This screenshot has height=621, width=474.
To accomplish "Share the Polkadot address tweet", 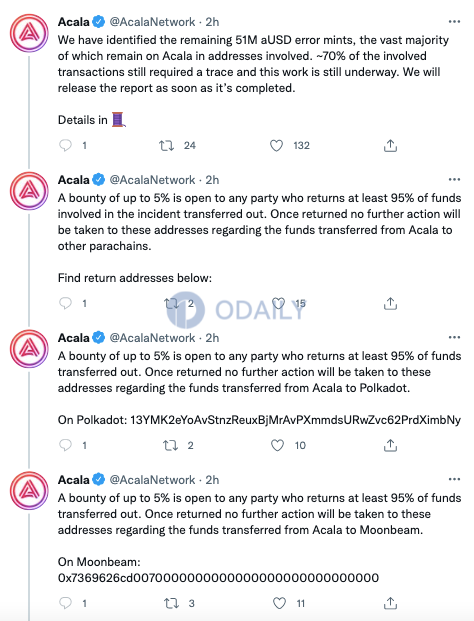I will [x=390, y=446].
